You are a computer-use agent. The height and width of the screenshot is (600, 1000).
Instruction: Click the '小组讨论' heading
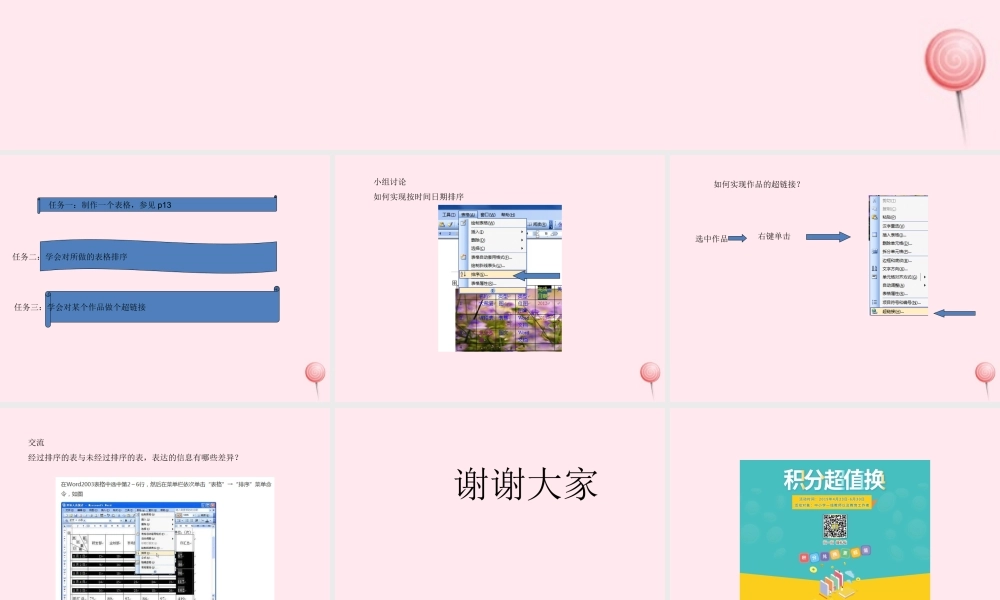tap(390, 182)
